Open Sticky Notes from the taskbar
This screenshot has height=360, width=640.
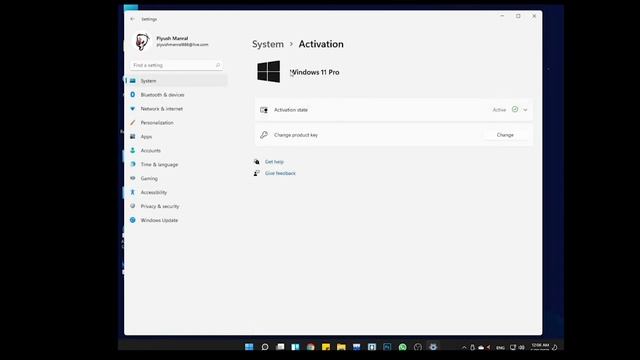(x=326, y=347)
